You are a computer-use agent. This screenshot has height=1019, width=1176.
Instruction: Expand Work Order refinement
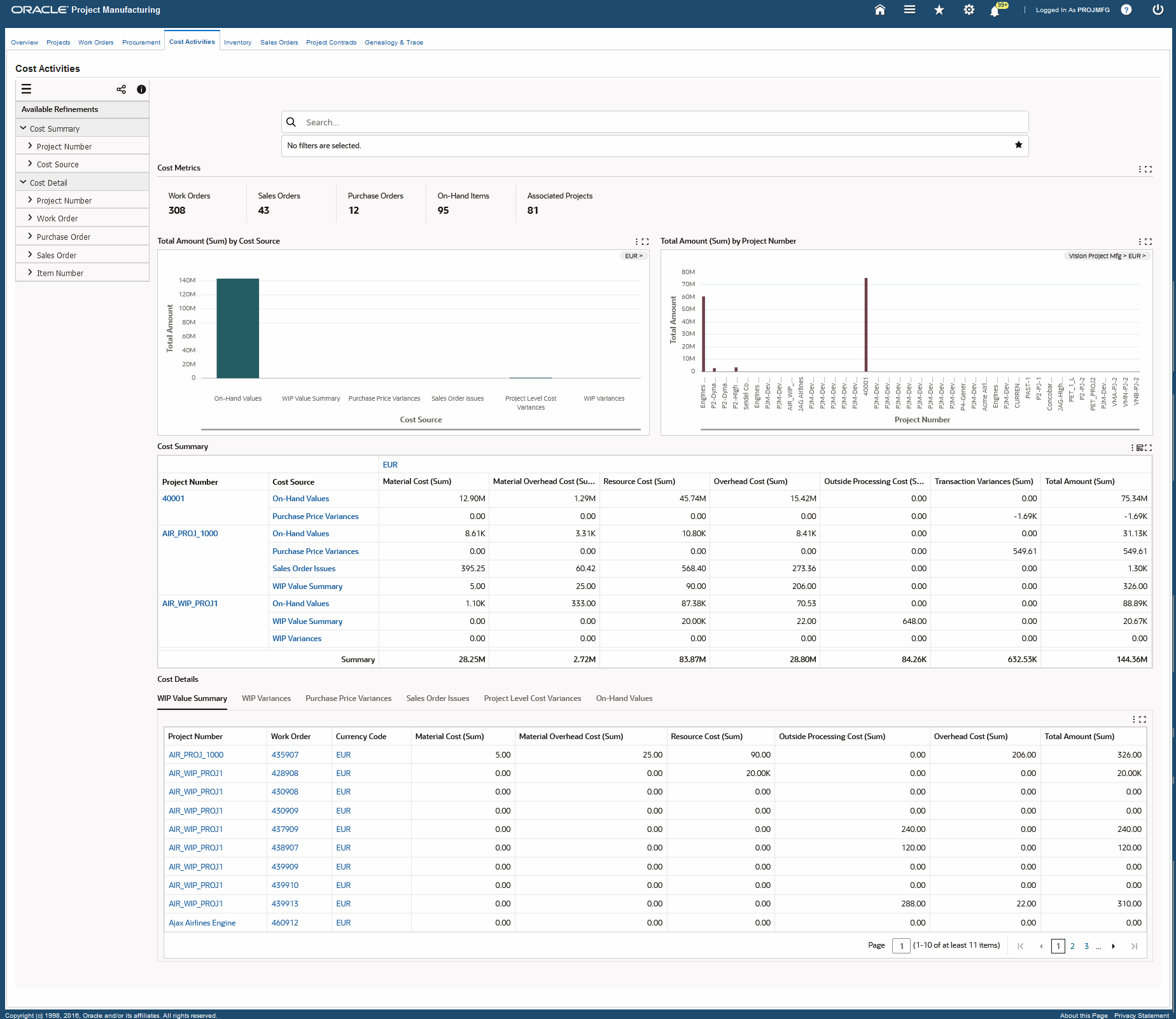point(30,218)
